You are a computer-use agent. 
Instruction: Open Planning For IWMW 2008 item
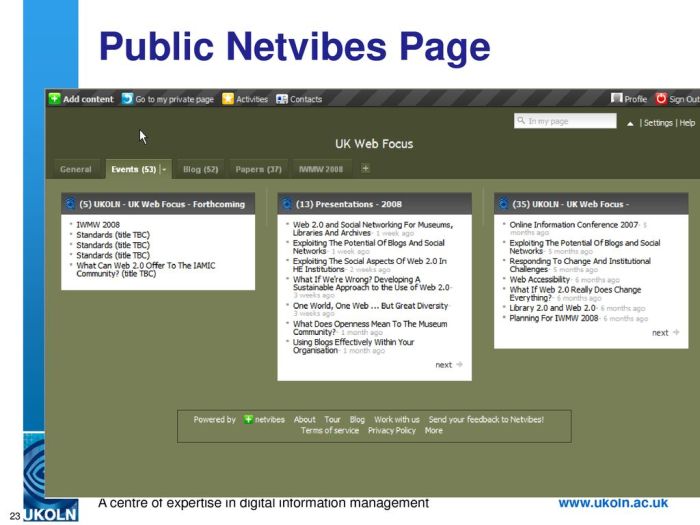[554, 318]
